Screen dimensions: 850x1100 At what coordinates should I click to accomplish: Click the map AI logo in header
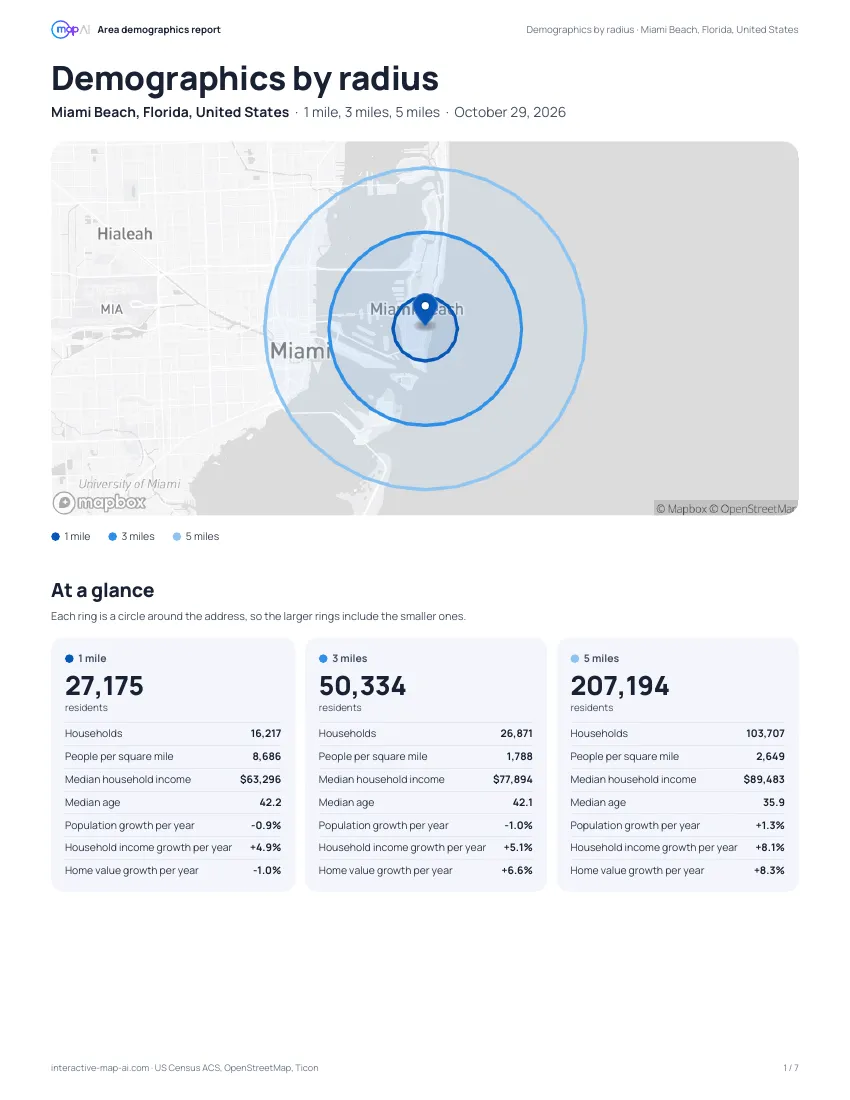tap(70, 29)
